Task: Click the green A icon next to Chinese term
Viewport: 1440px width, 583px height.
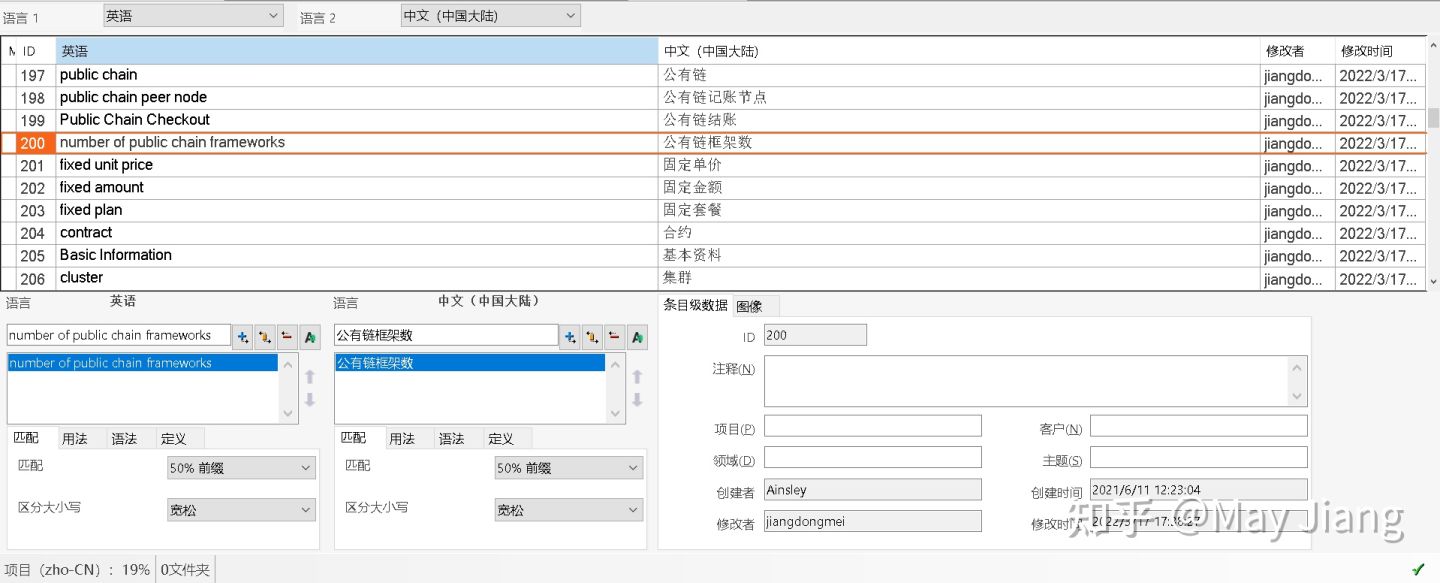Action: 639,337
